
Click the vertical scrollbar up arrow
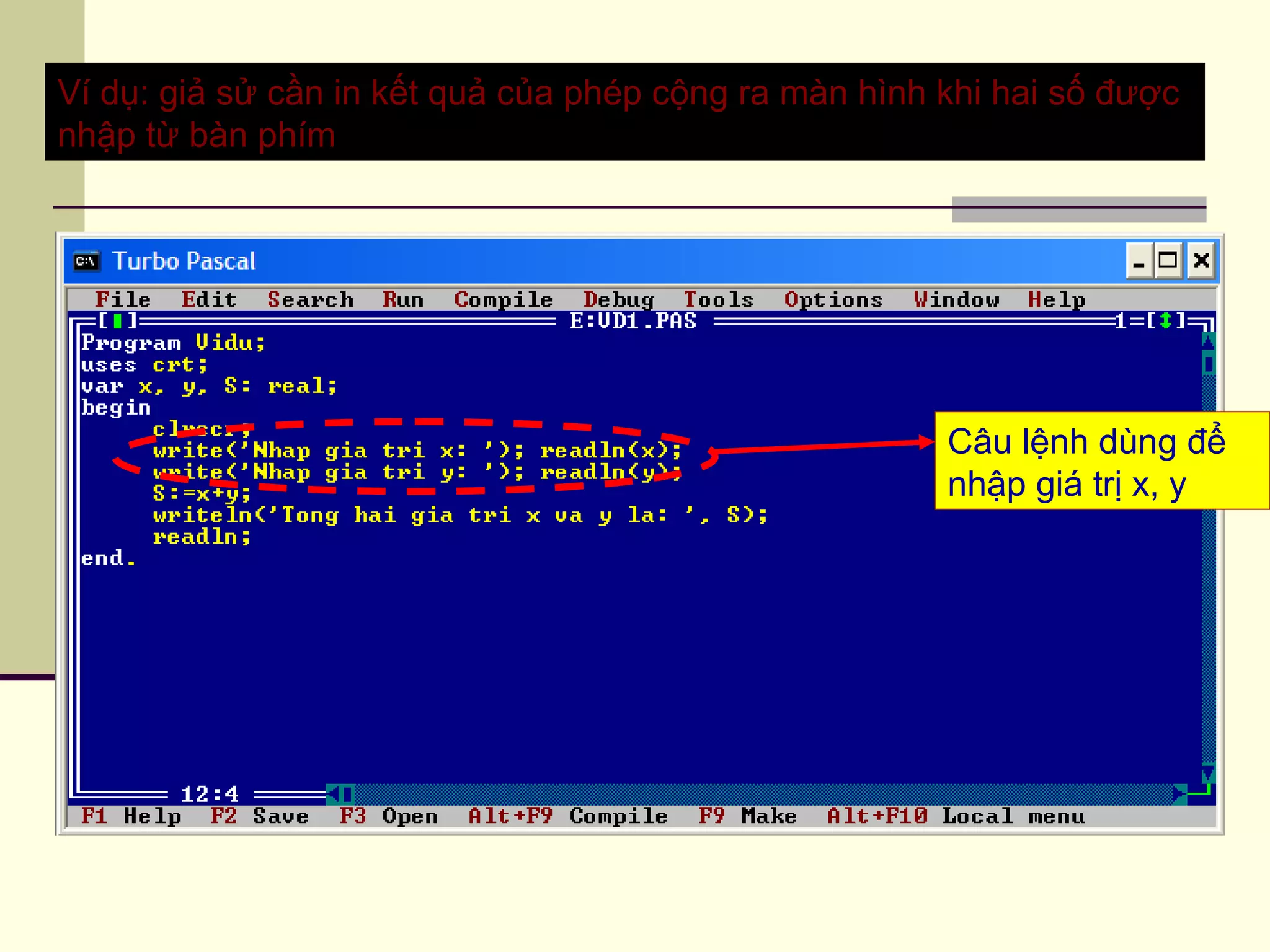1208,342
